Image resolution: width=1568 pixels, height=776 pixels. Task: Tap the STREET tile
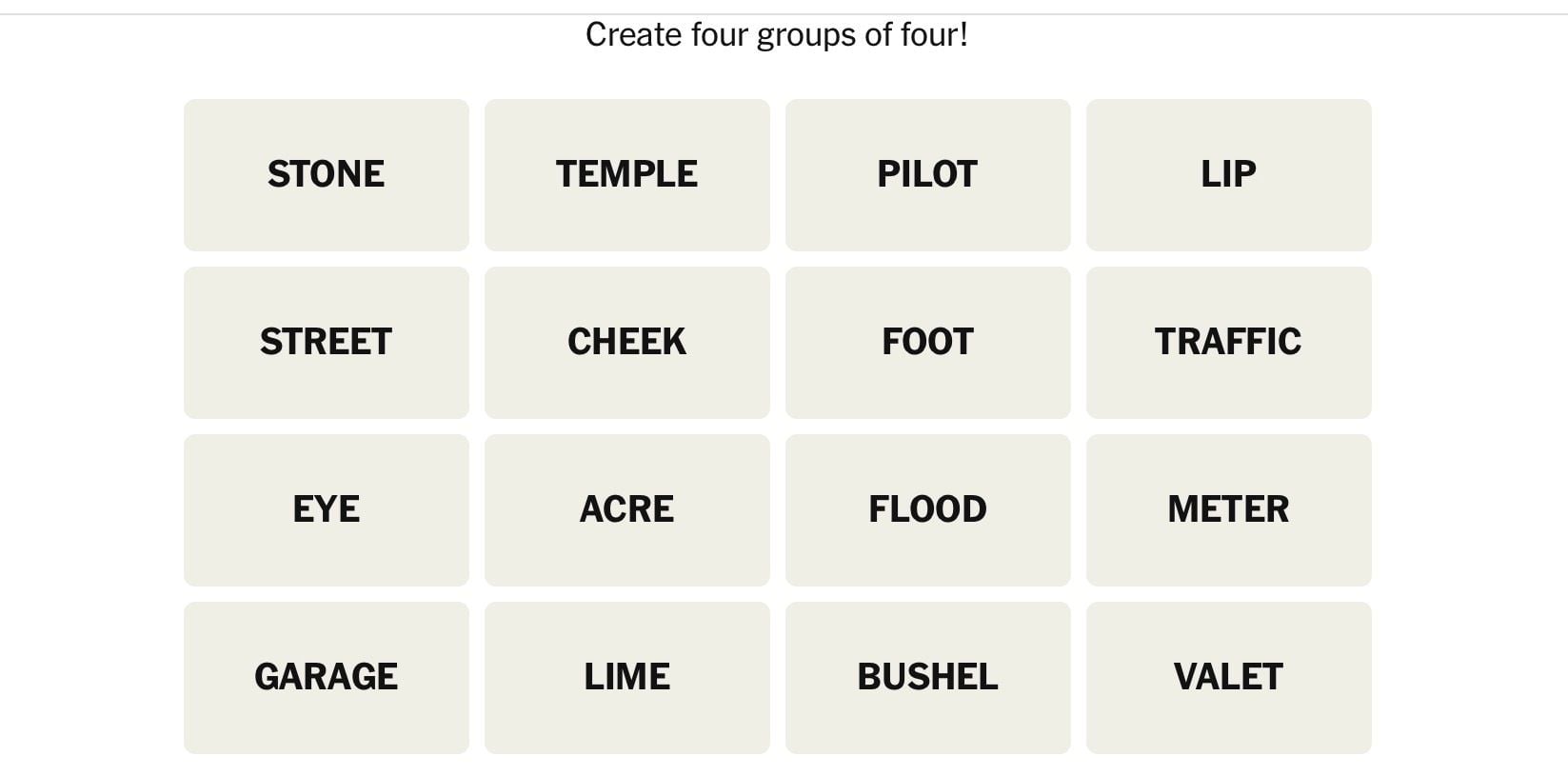326,343
